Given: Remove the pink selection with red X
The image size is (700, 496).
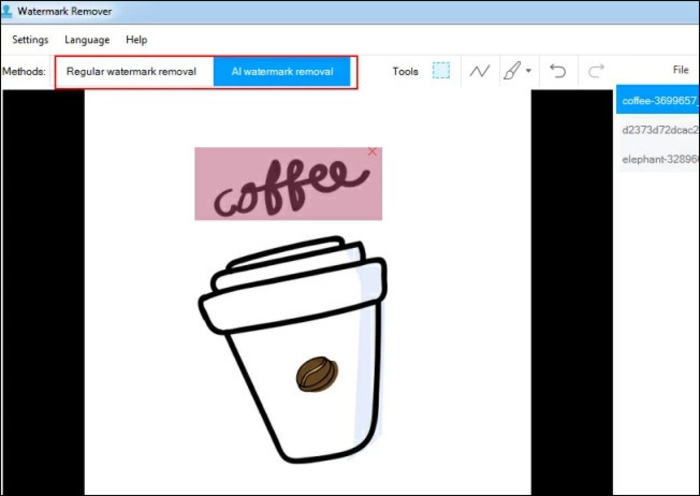Looking at the screenshot, I should pyautogui.click(x=372, y=152).
